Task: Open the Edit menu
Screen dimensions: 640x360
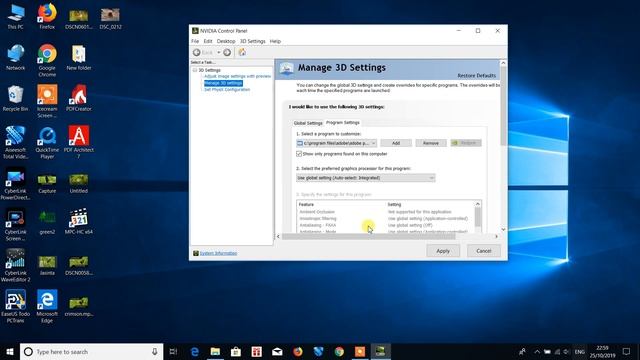Action: 208,41
